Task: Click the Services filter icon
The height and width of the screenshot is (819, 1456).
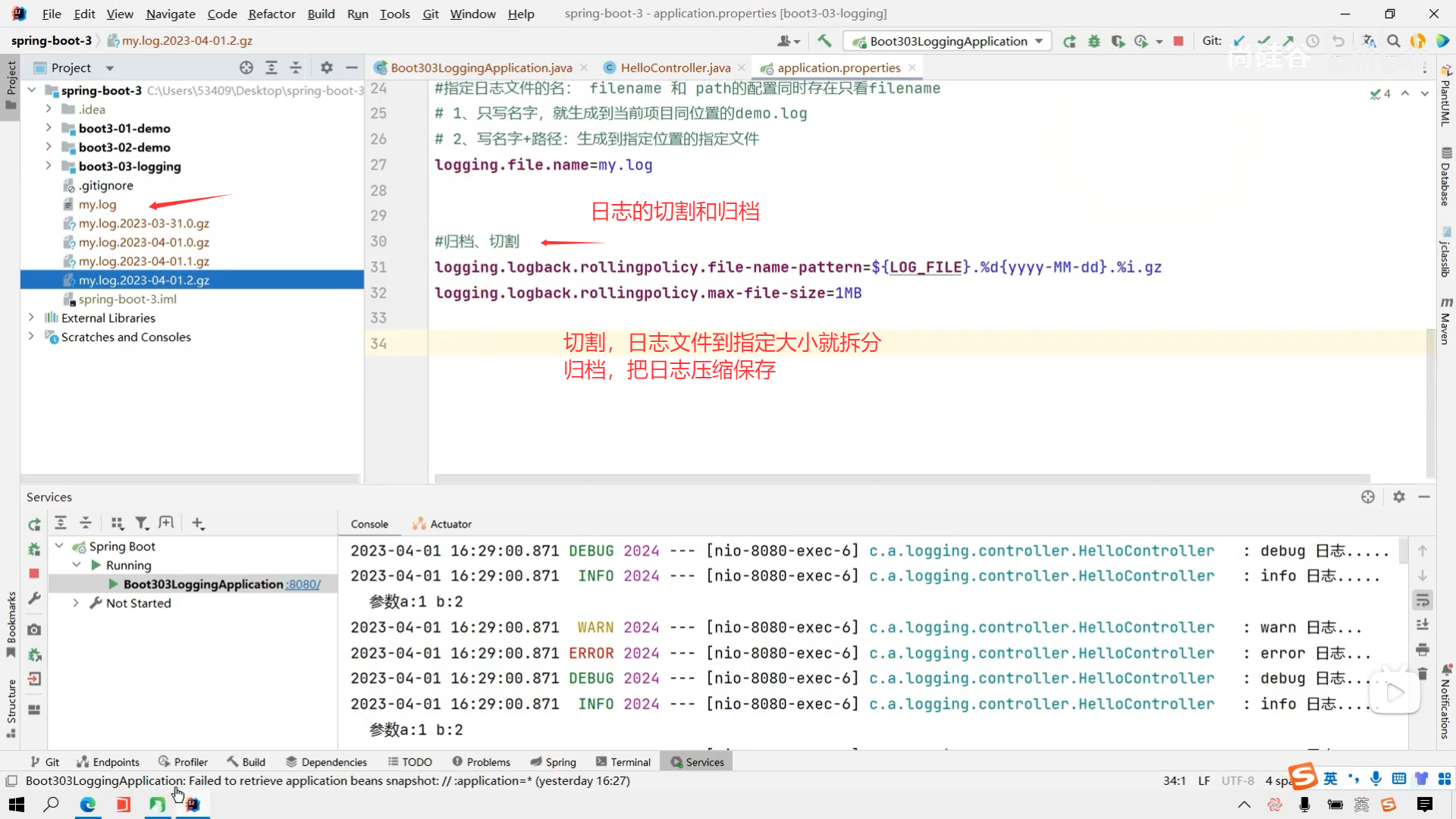Action: point(142,523)
